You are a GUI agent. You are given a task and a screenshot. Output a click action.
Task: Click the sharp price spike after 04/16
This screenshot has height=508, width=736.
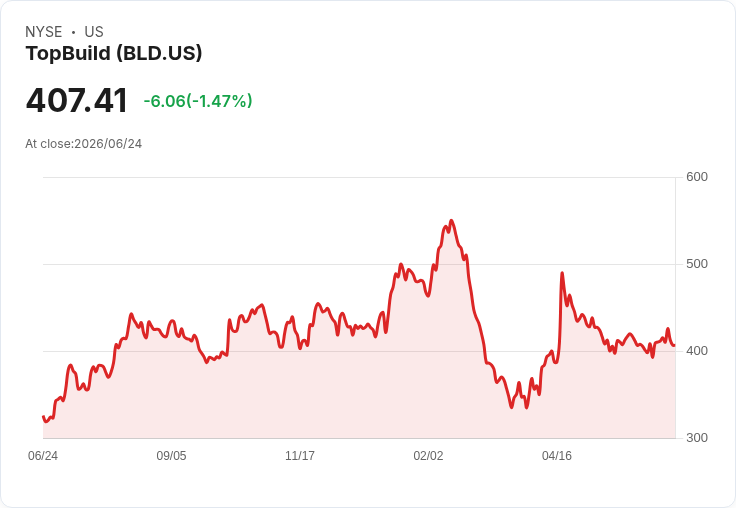(x=562, y=273)
